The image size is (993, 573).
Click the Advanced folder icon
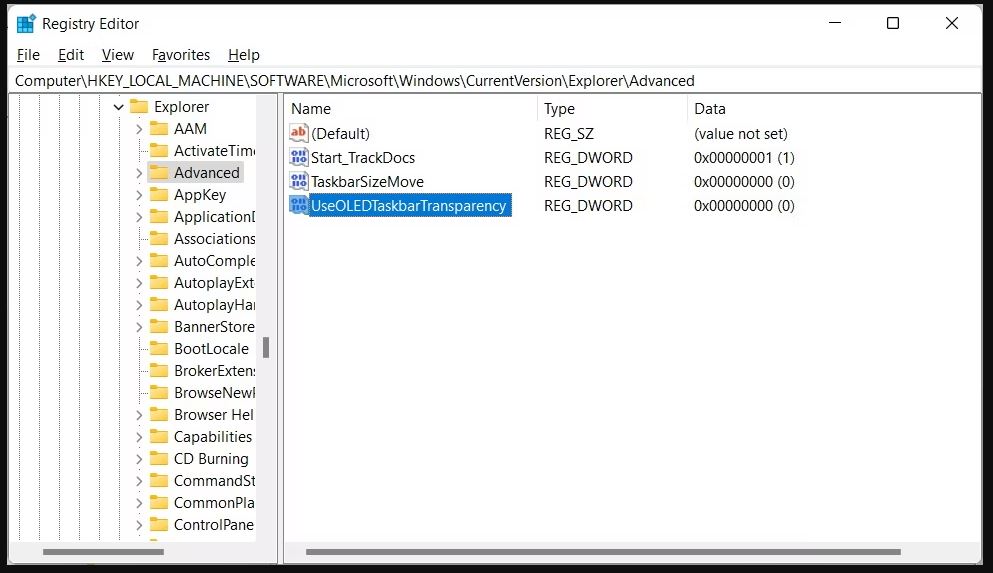tap(158, 172)
